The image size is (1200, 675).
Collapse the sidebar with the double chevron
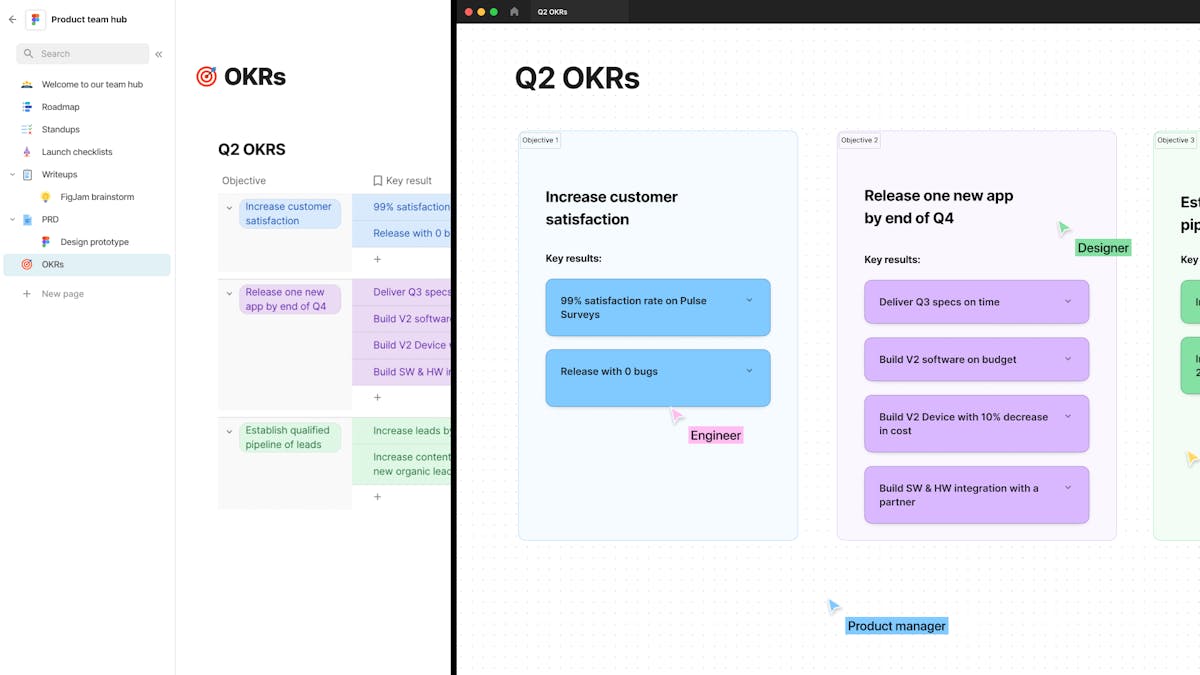pos(159,54)
